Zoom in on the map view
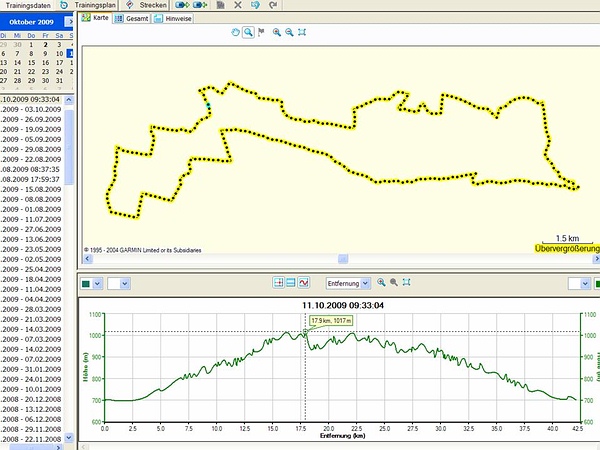Viewport: 600px width, 450px height. (276, 33)
